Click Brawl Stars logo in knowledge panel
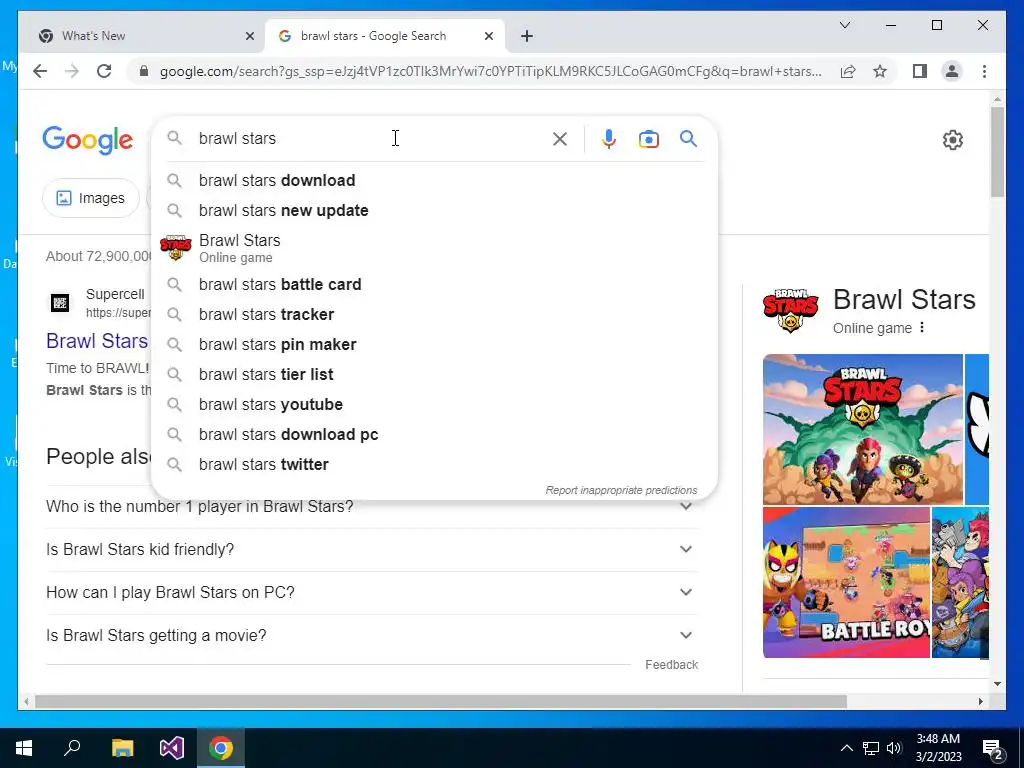The height and width of the screenshot is (768, 1024). click(790, 310)
